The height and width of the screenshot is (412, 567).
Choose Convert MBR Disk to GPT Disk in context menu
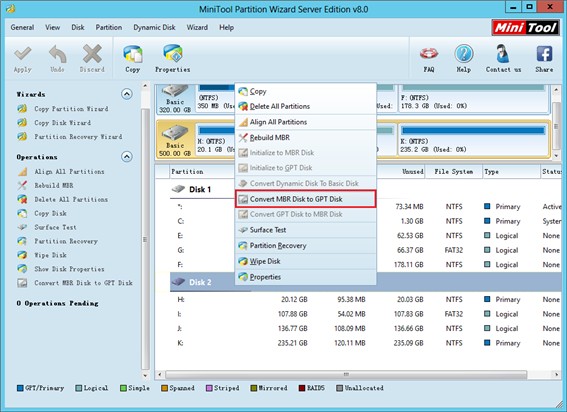[306, 199]
